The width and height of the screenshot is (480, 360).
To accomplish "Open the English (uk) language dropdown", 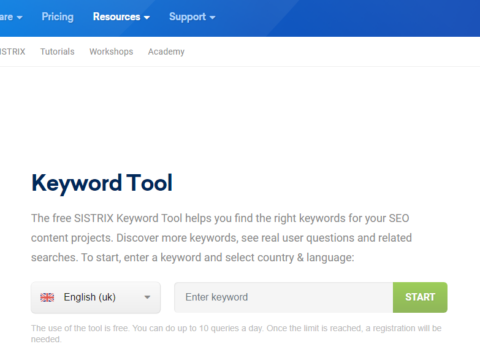I will pyautogui.click(x=96, y=297).
